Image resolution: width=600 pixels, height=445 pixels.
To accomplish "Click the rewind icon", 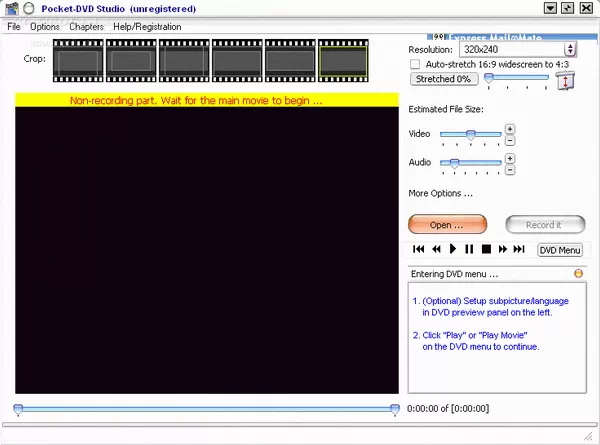I will coord(436,249).
